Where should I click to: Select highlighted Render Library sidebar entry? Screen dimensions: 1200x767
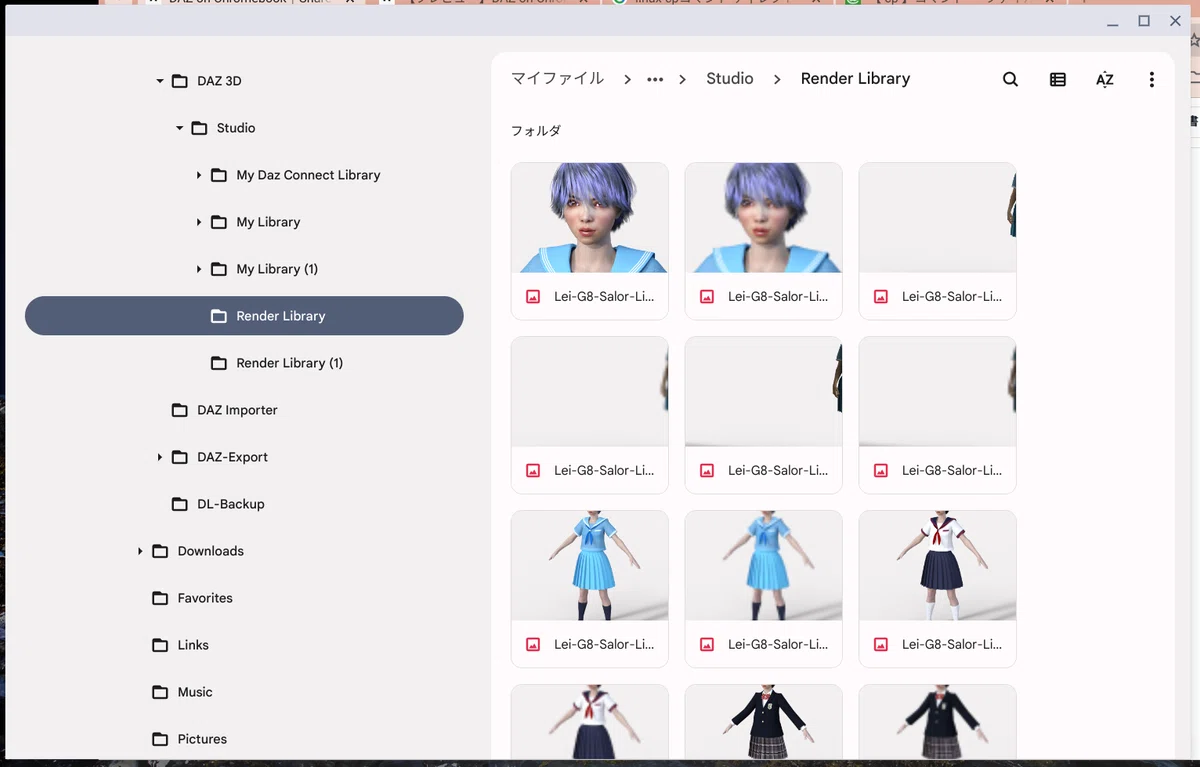coord(244,316)
